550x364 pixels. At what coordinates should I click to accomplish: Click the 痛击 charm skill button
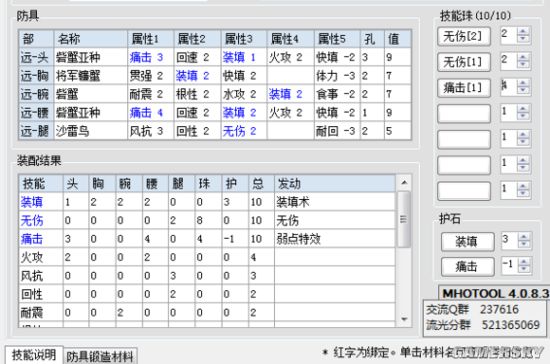coord(468,267)
